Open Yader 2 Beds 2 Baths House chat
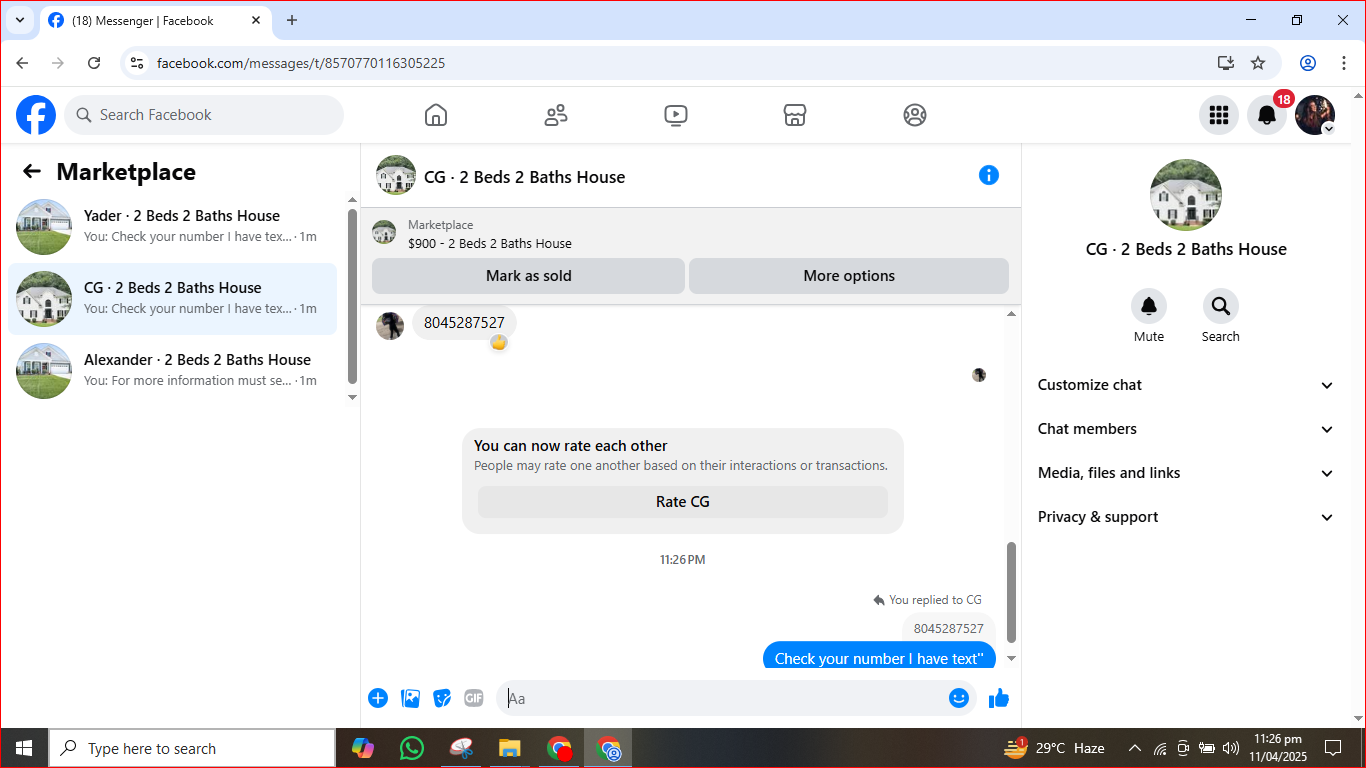The image size is (1366, 768). point(172,227)
